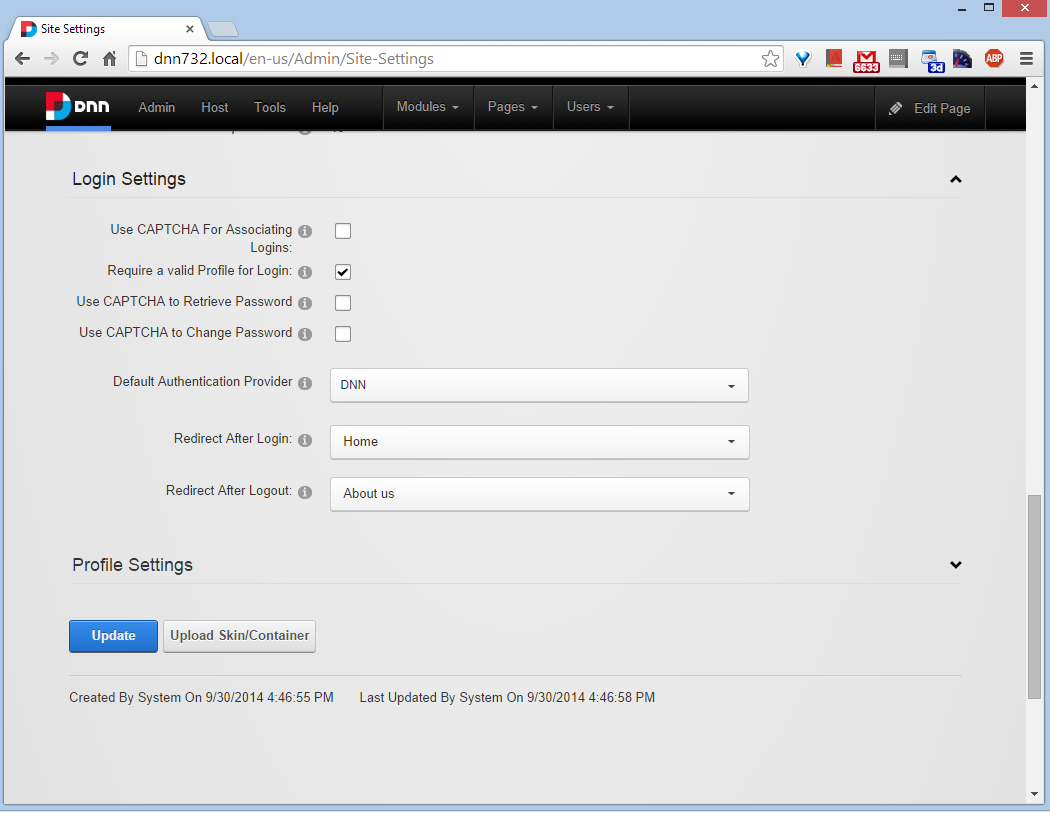
Task: Open the Modules dropdown menu
Action: 428,107
